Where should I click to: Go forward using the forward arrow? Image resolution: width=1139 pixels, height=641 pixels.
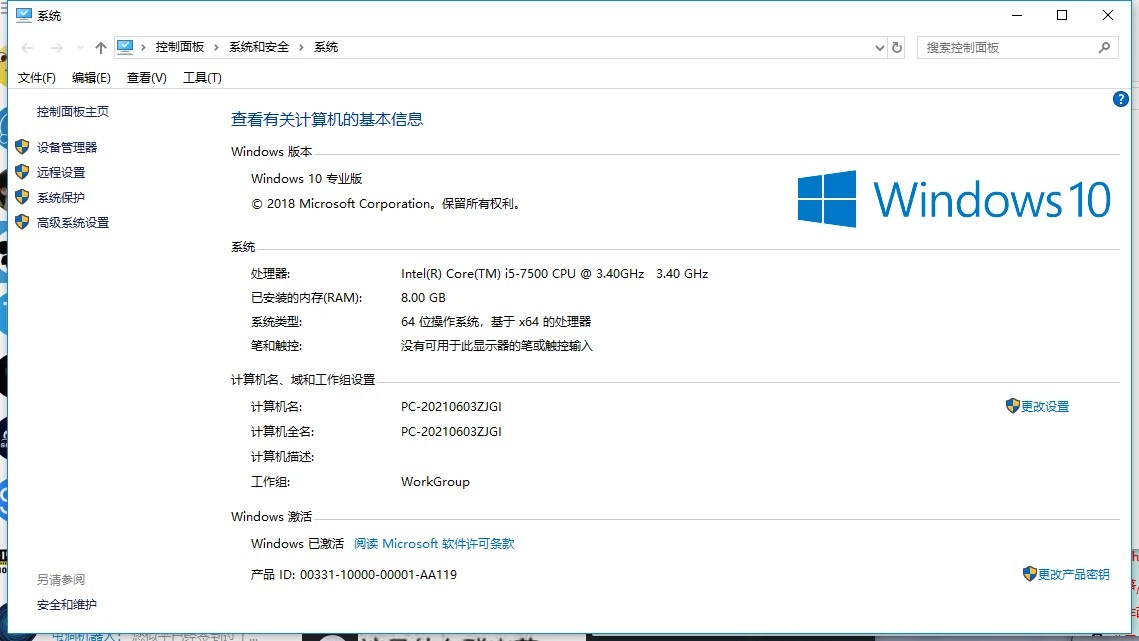(56, 48)
